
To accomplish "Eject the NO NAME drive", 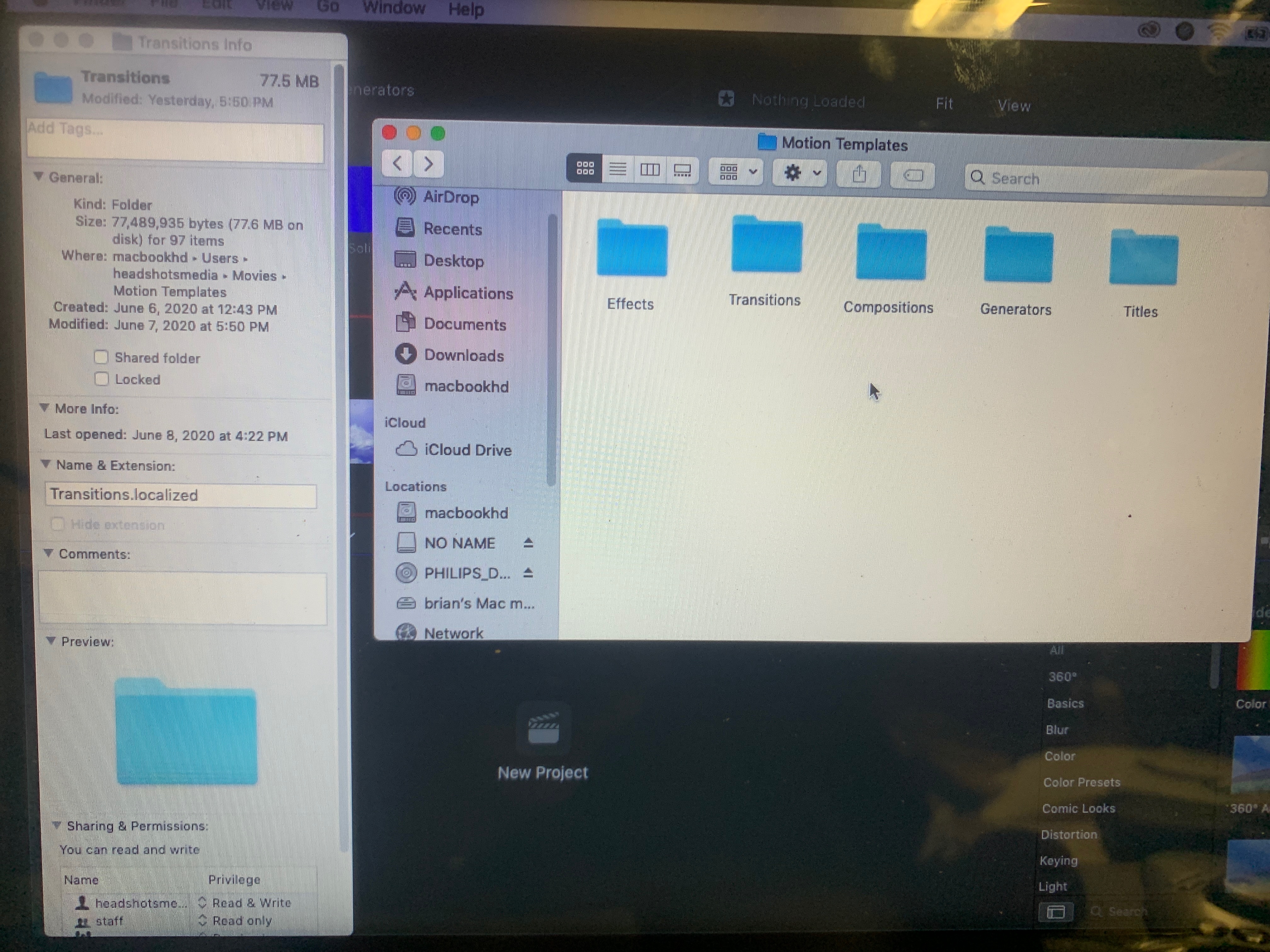I will pos(528,542).
